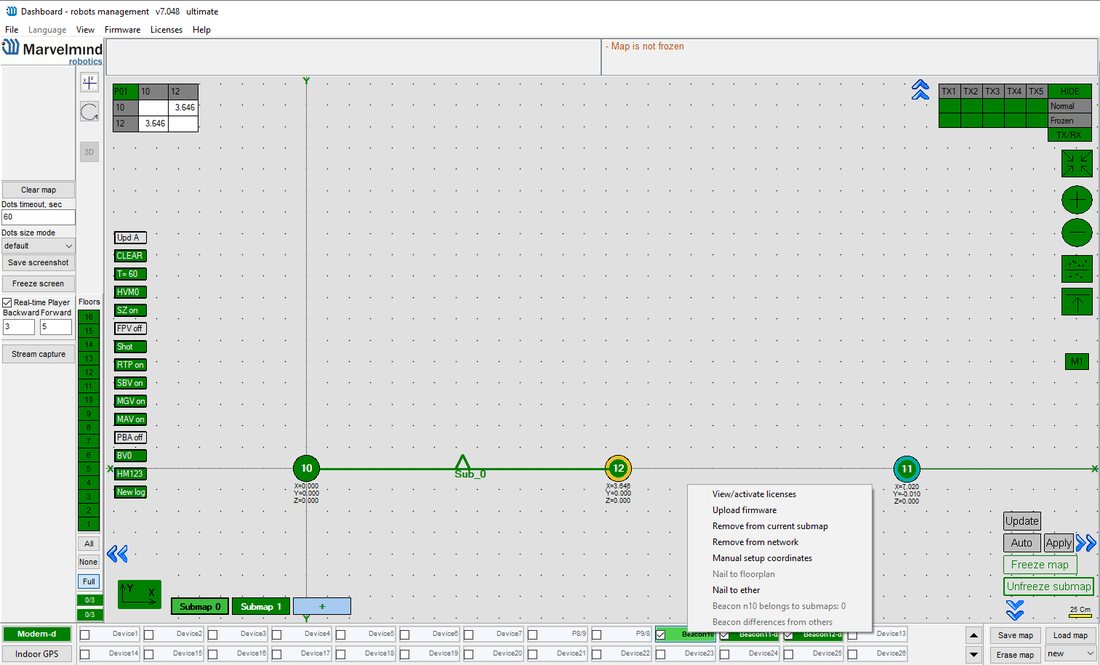Image resolution: width=1100 pixels, height=665 pixels.
Task: Click the Save screenshot button
Action: click(x=38, y=262)
